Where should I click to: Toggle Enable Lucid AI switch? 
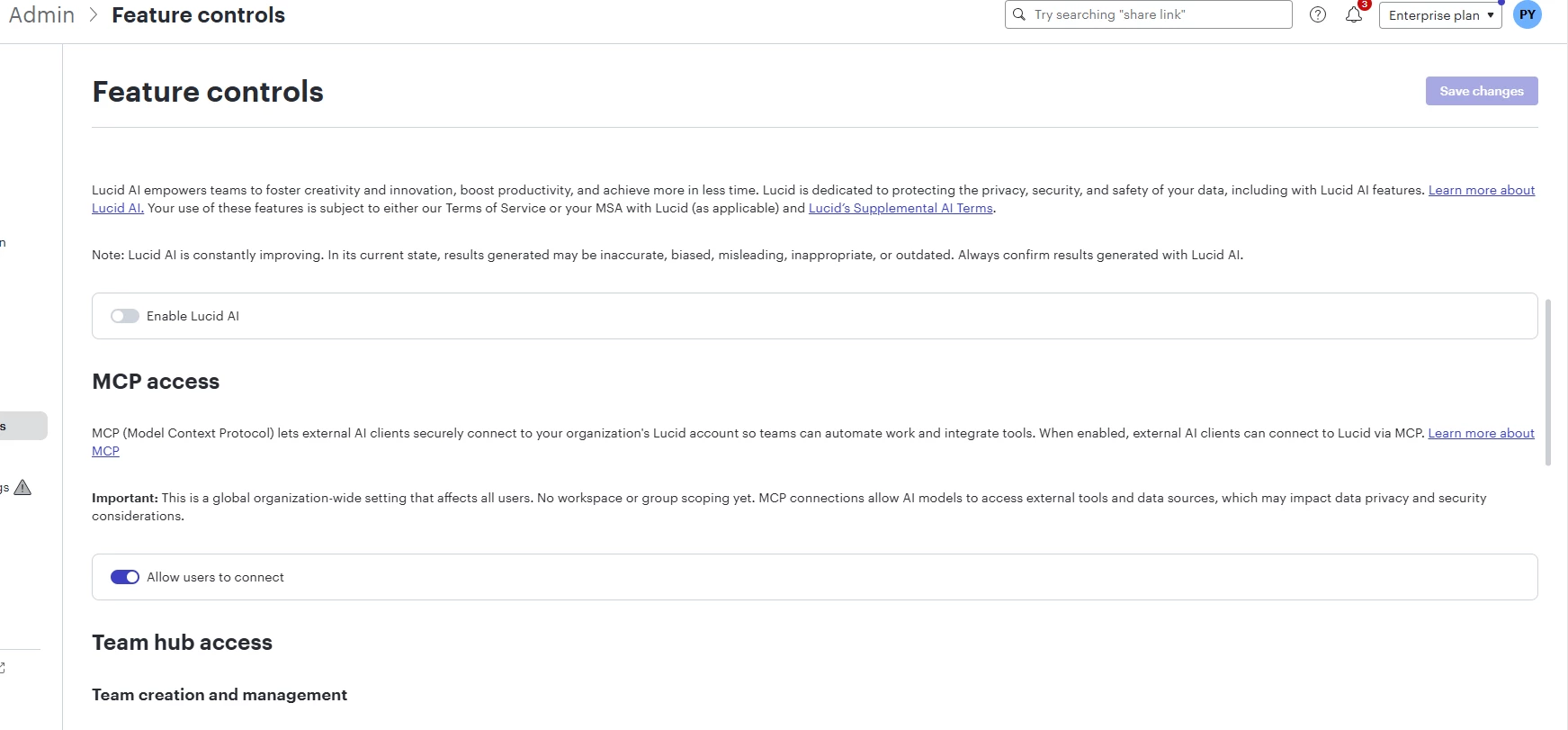pyautogui.click(x=125, y=316)
